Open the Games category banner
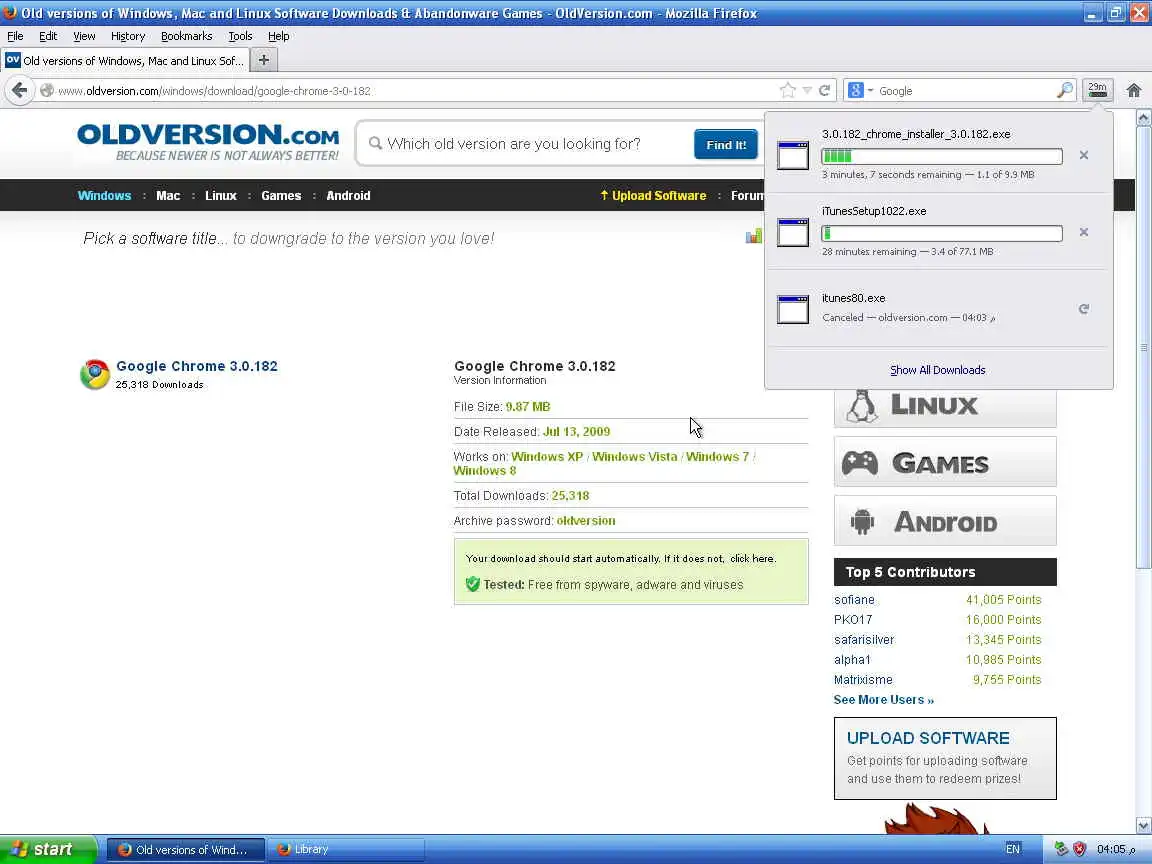1152x864 pixels. (x=945, y=462)
